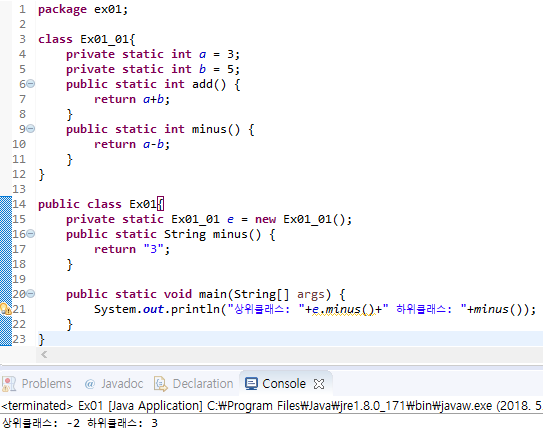Click 'return "3";' on line 17
The image size is (543, 435).
point(132,249)
